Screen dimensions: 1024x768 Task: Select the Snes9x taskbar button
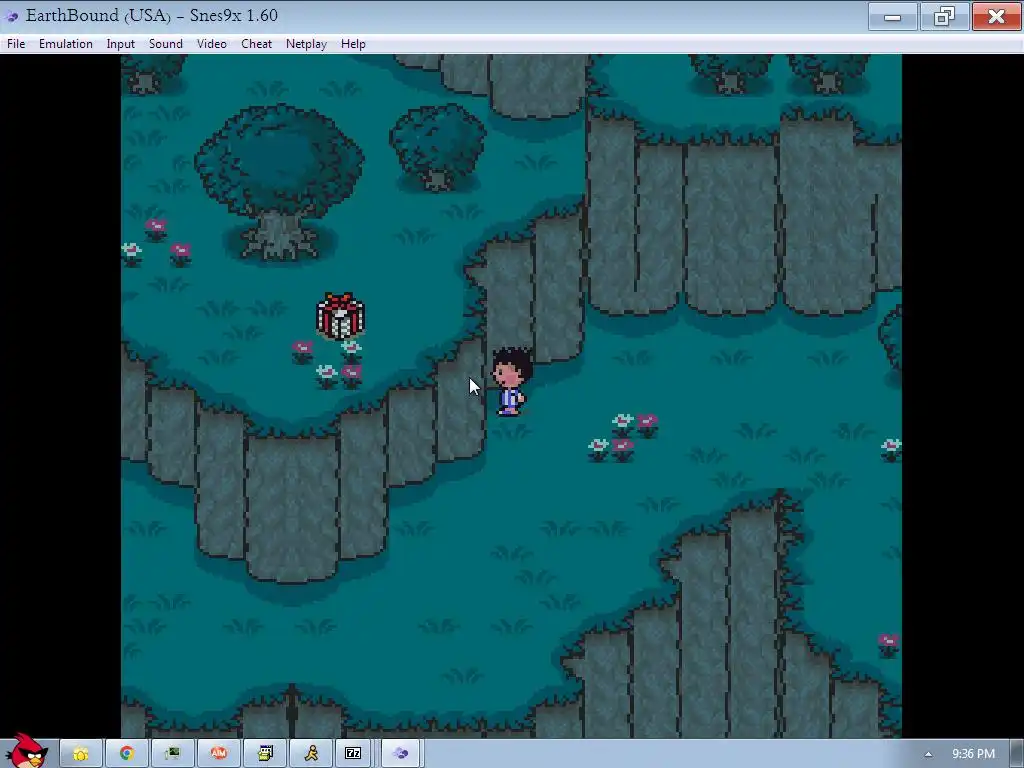tap(400, 754)
